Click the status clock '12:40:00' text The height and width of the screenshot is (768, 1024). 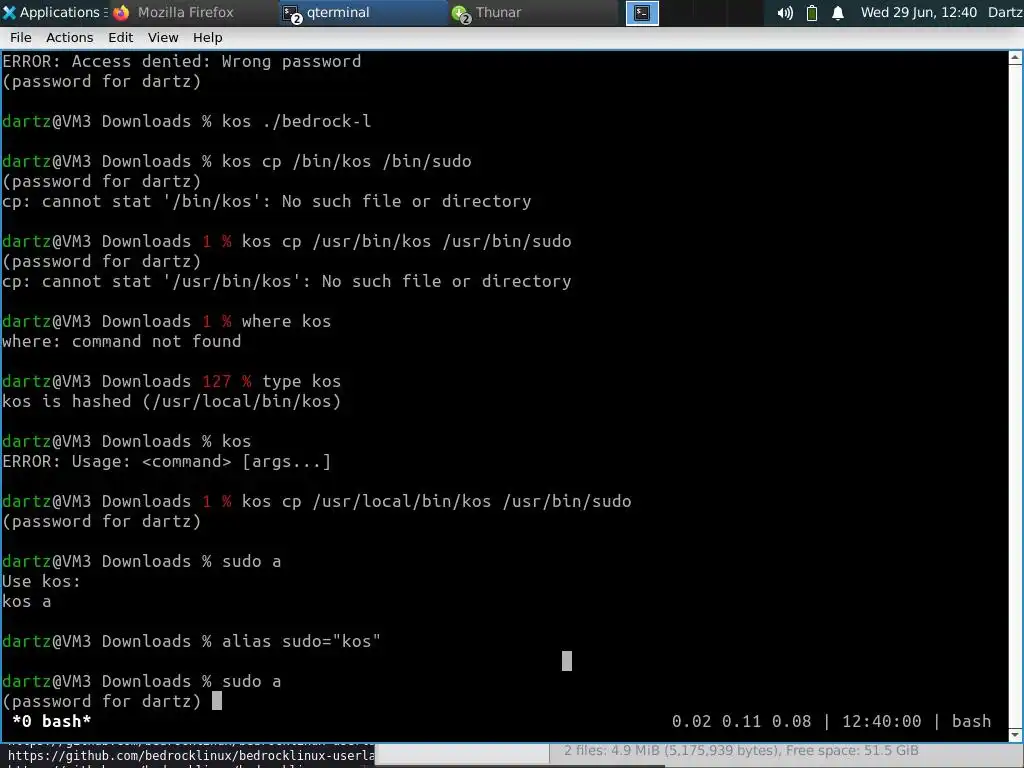click(x=881, y=722)
